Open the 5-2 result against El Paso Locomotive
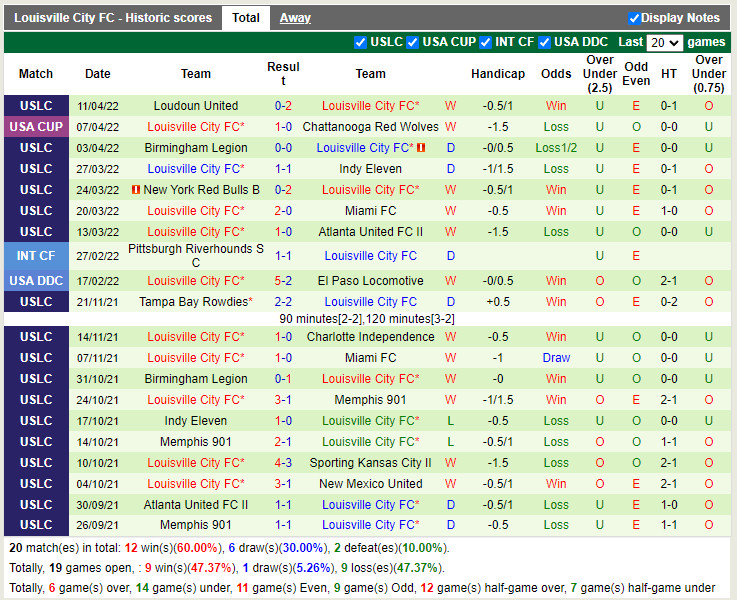This screenshot has width=737, height=600. (x=283, y=281)
